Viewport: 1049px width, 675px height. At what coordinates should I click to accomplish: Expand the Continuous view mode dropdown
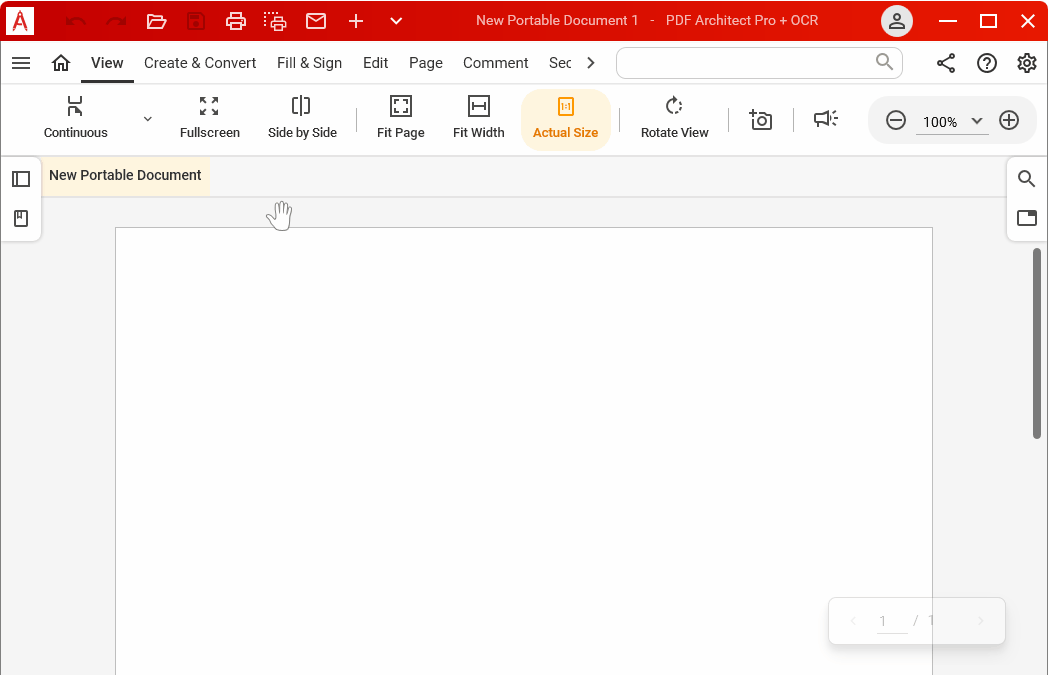tap(148, 119)
